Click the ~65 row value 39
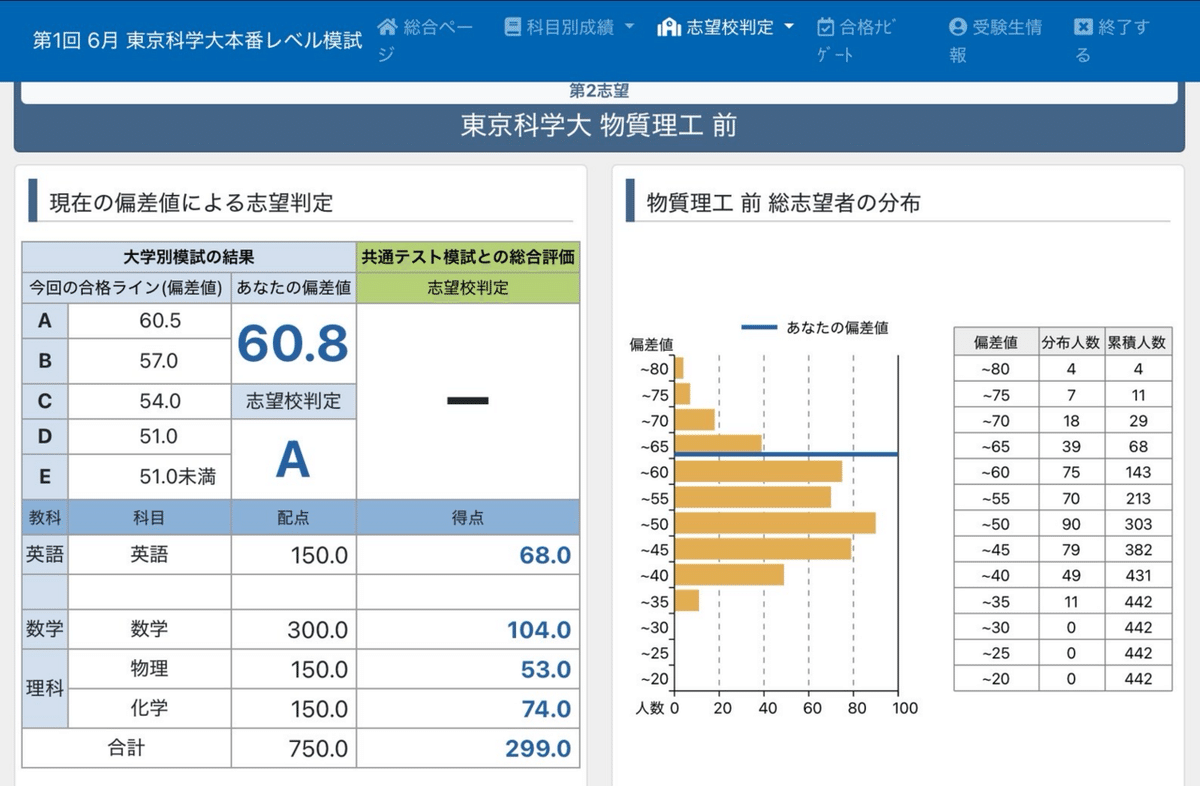1200x786 pixels. [x=1071, y=446]
